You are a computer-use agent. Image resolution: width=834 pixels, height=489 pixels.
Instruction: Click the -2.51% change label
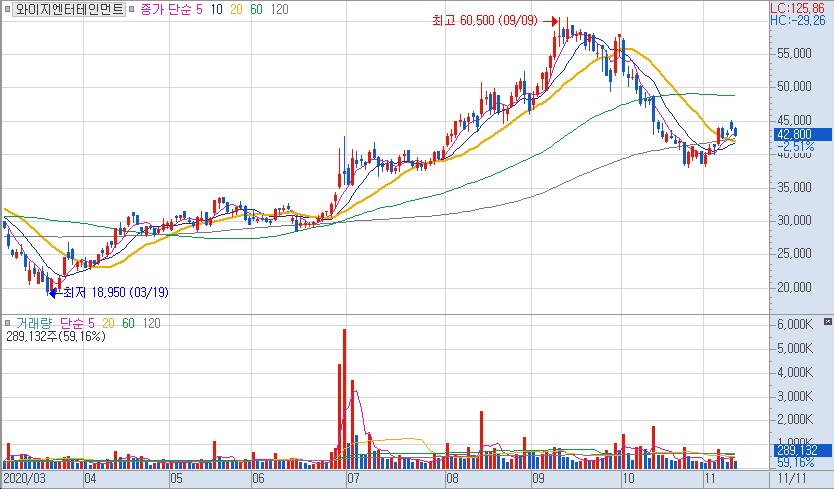tap(796, 146)
